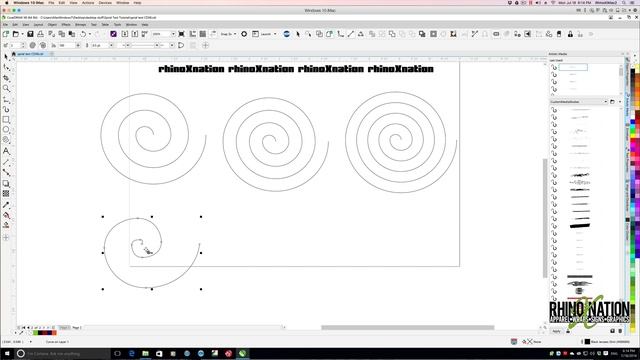Image resolution: width=640 pixels, height=360 pixels.
Task: Select the Zoom magnifier tool
Action: pyautogui.click(x=6, y=89)
